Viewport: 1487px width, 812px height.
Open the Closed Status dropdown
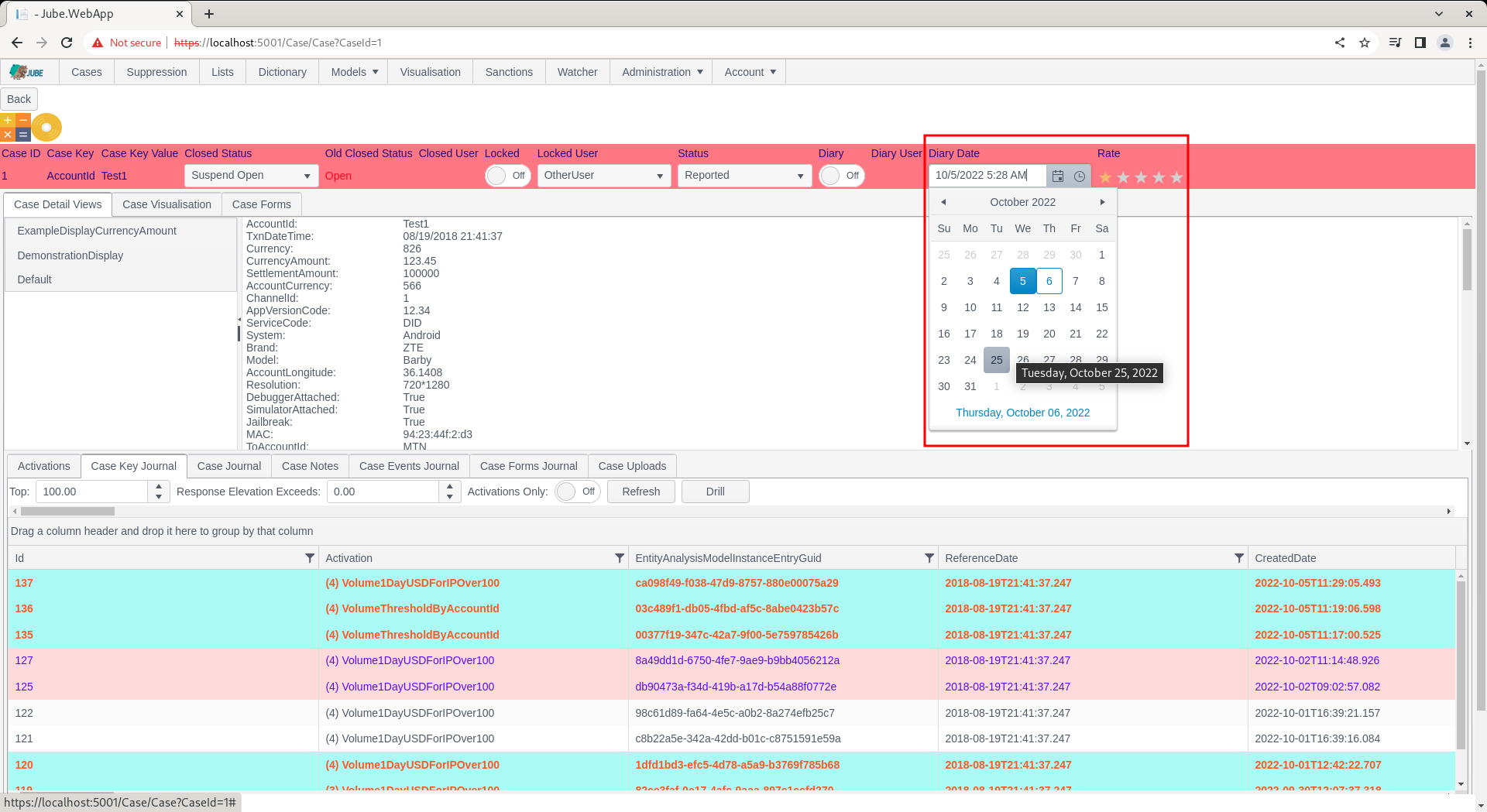pyautogui.click(x=251, y=176)
